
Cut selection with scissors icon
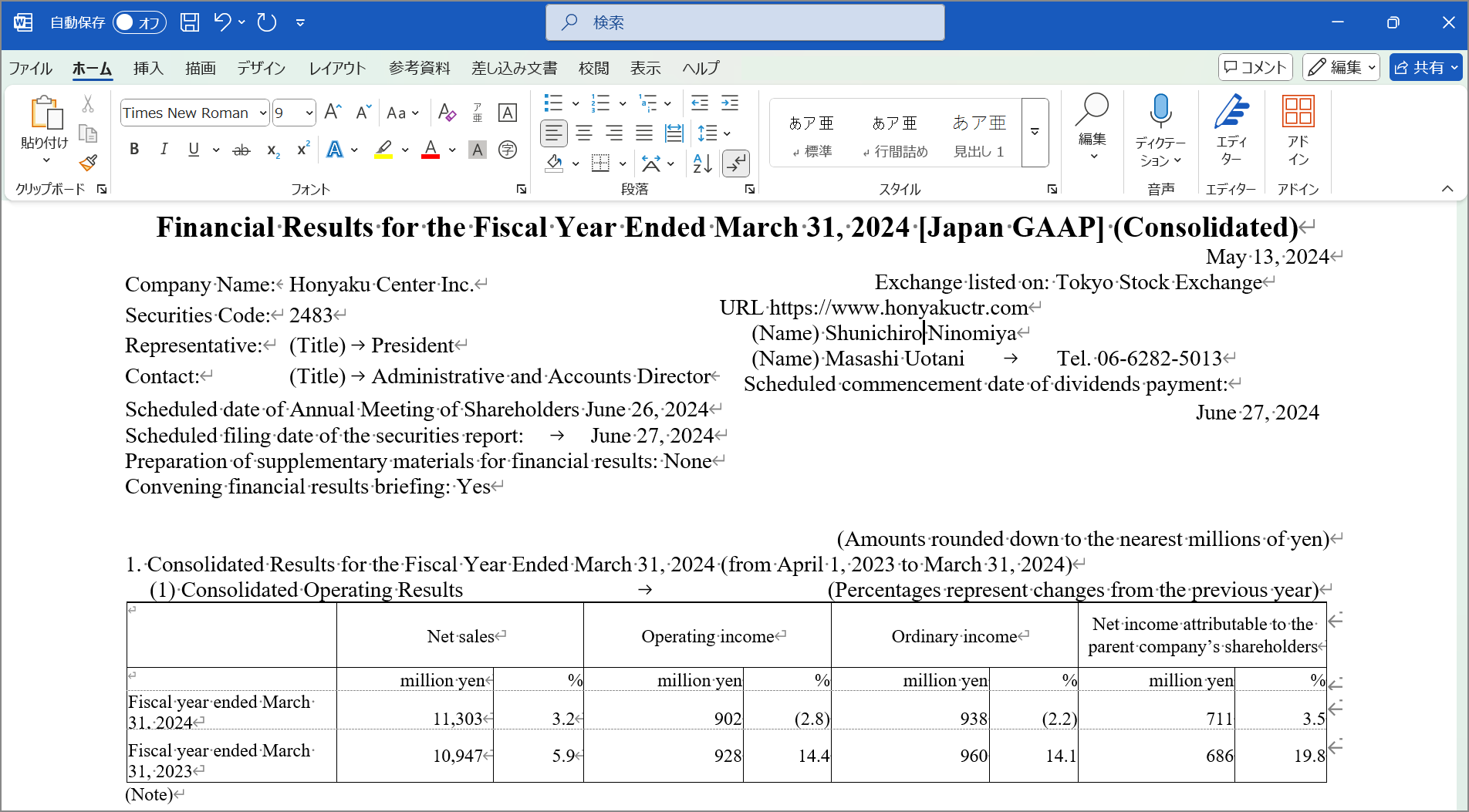pyautogui.click(x=88, y=104)
